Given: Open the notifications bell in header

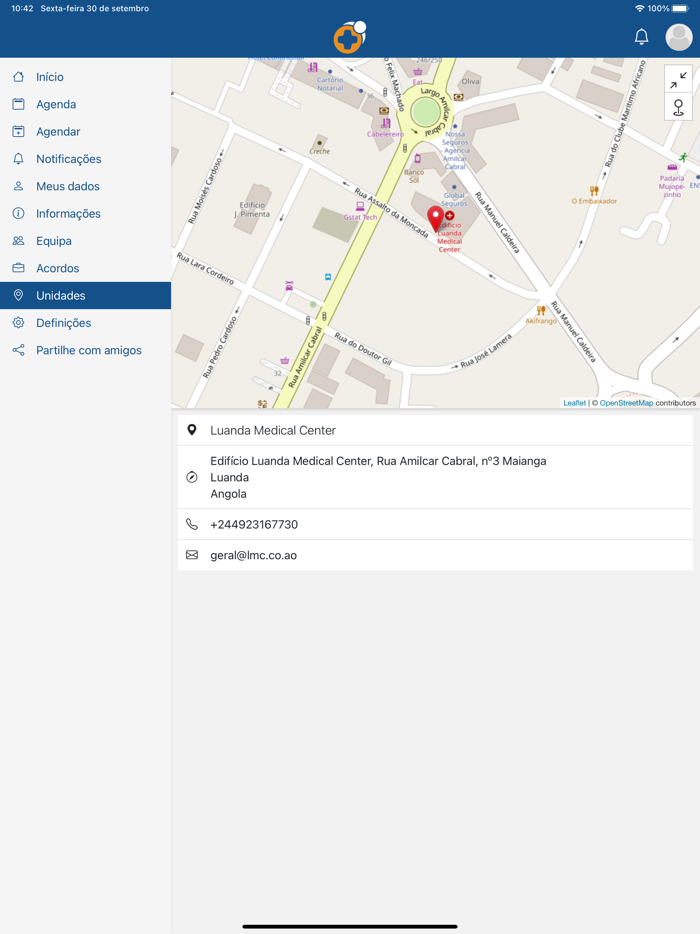Looking at the screenshot, I should point(641,37).
